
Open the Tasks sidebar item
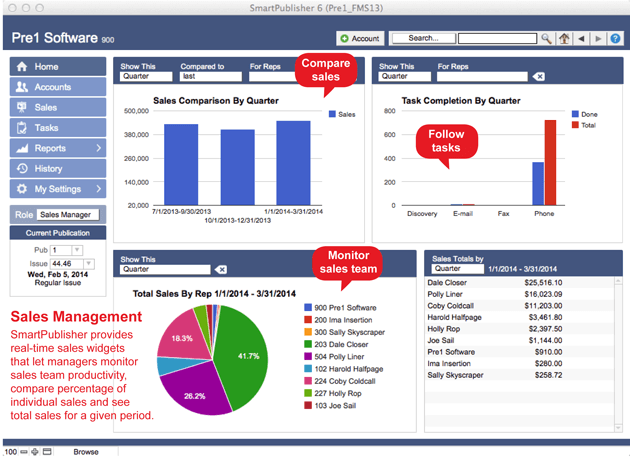pyautogui.click(x=58, y=128)
